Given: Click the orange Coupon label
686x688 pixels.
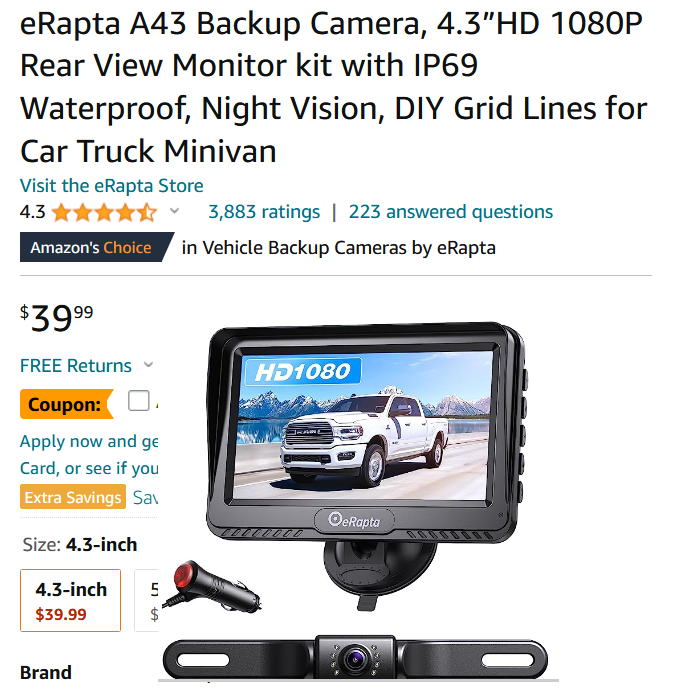Looking at the screenshot, I should 67,404.
